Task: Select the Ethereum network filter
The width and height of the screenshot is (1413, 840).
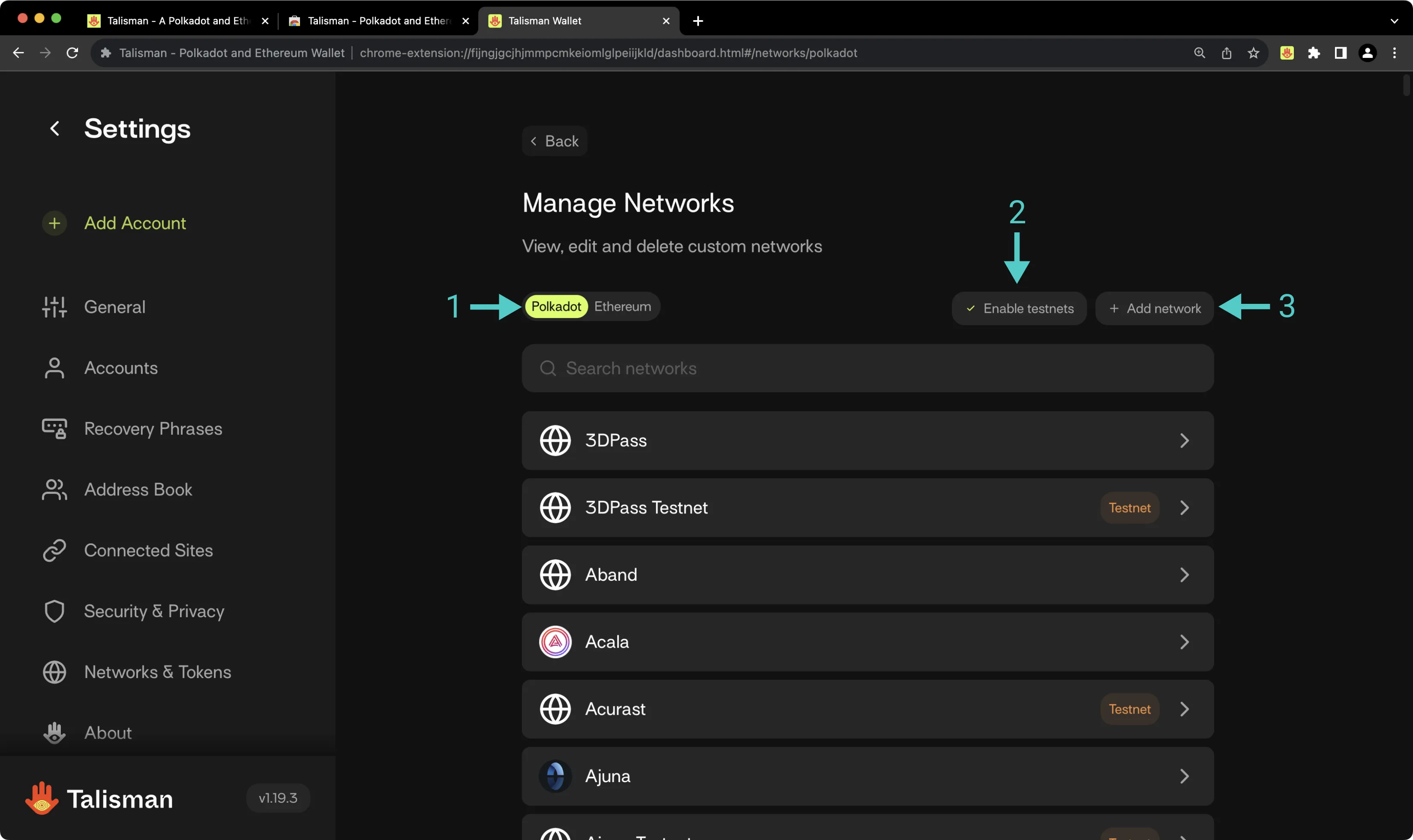Action: coord(622,306)
